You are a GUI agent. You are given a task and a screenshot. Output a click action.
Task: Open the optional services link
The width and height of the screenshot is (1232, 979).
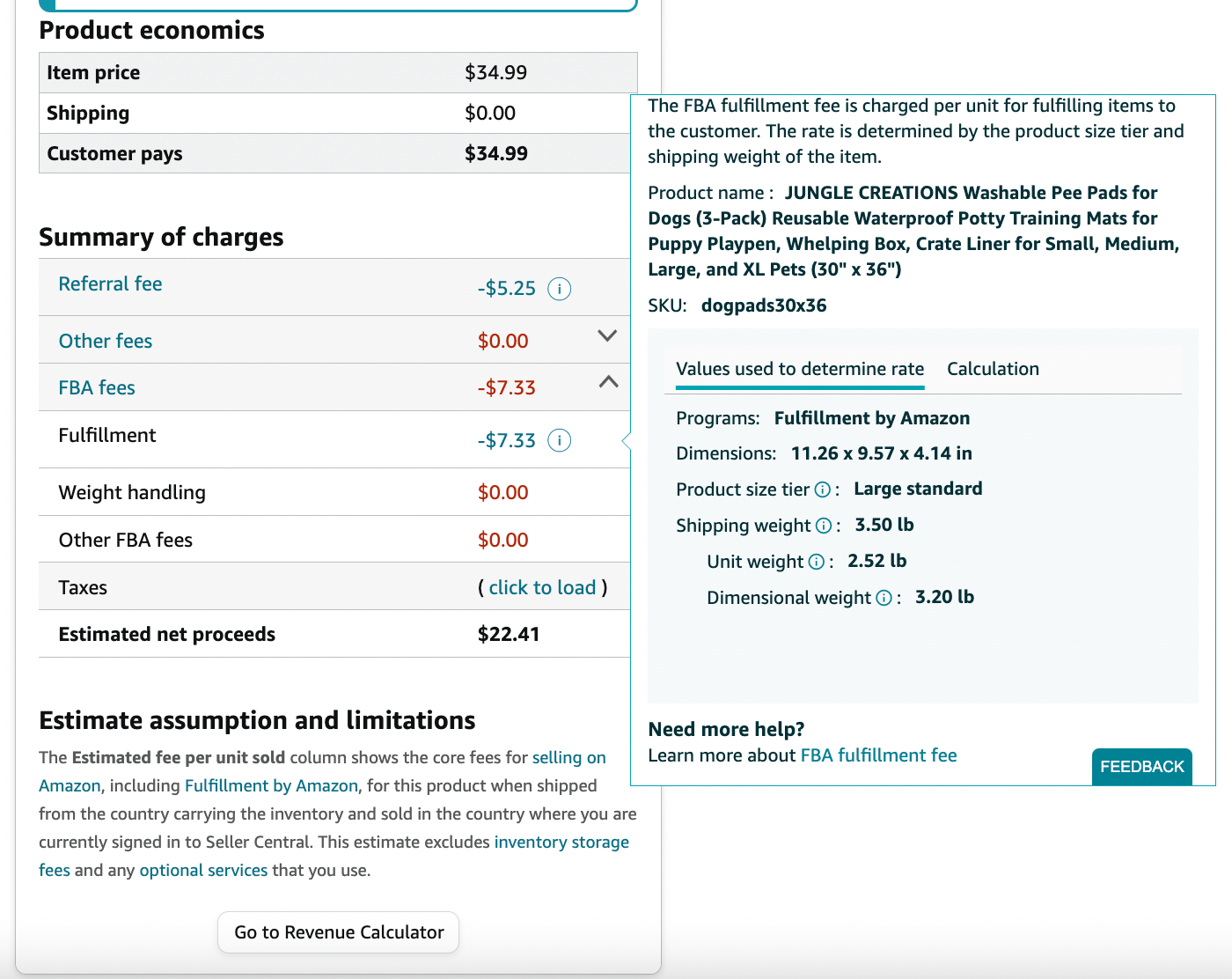tap(203, 870)
